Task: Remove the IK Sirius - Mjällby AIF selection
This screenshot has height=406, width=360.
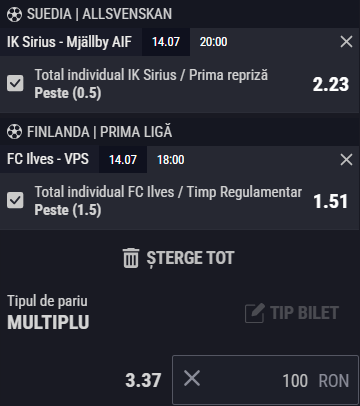Action: coord(346,42)
